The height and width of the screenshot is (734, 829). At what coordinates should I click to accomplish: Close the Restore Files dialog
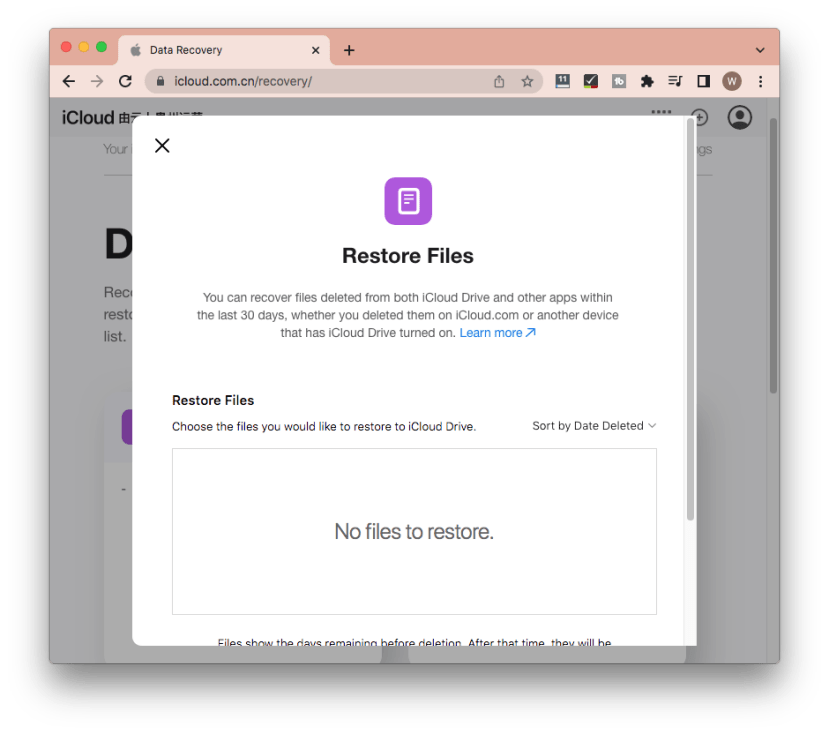click(162, 145)
